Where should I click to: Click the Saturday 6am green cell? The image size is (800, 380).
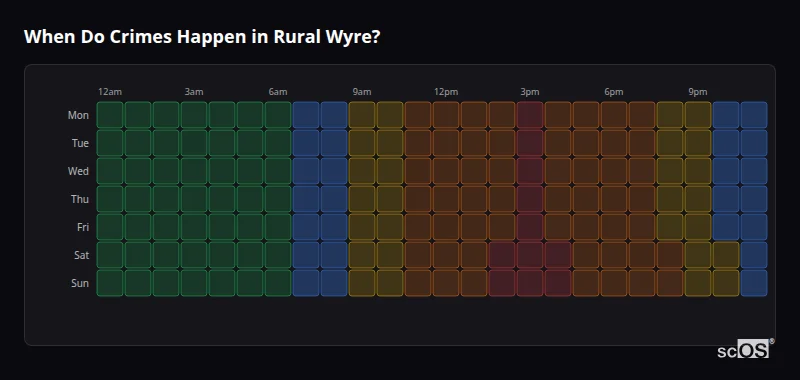(x=278, y=255)
